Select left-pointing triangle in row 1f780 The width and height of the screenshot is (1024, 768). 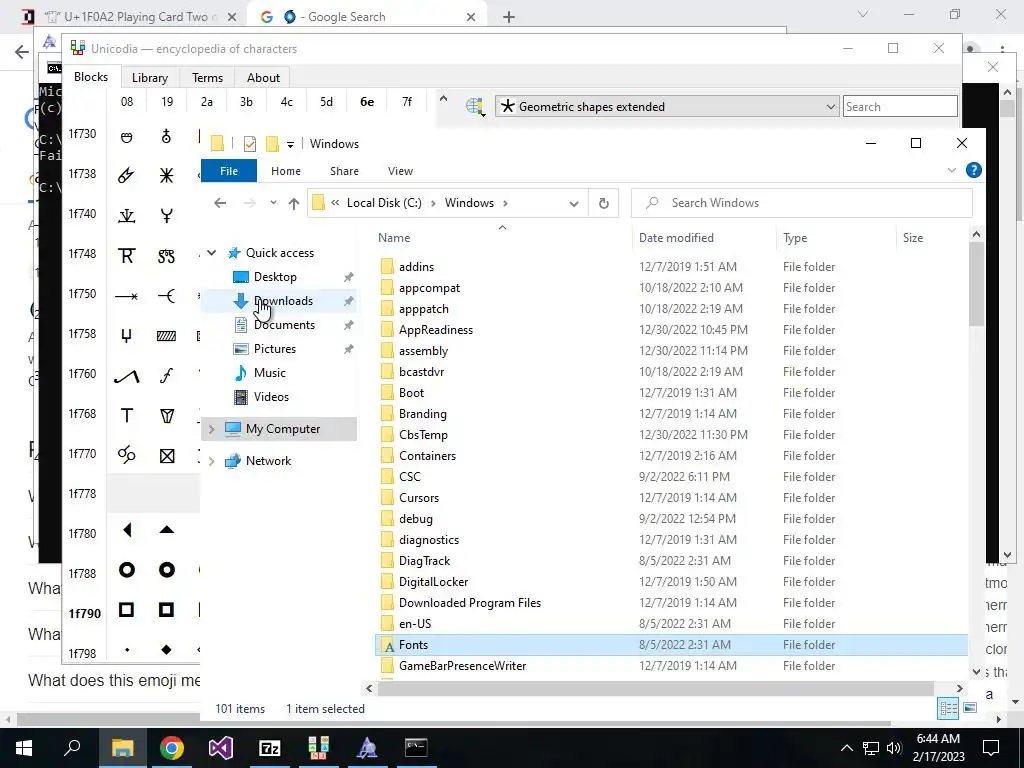click(x=127, y=530)
